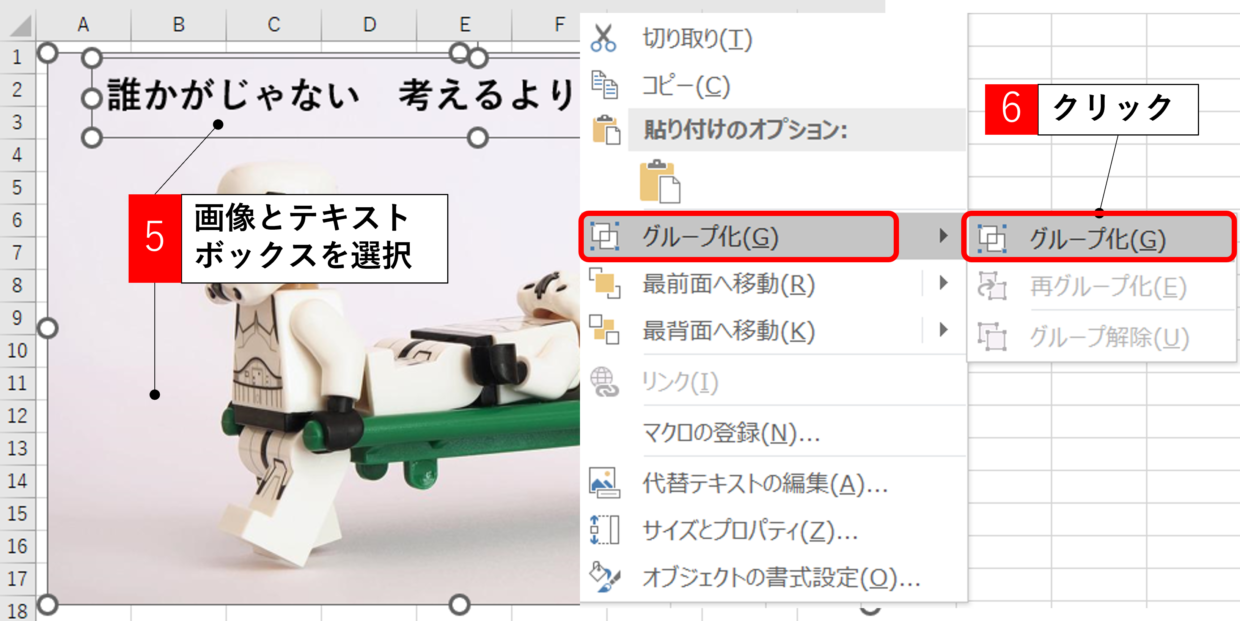Click the globe Link icon
Viewport: 1240px width, 621px height.
pyautogui.click(x=605, y=382)
